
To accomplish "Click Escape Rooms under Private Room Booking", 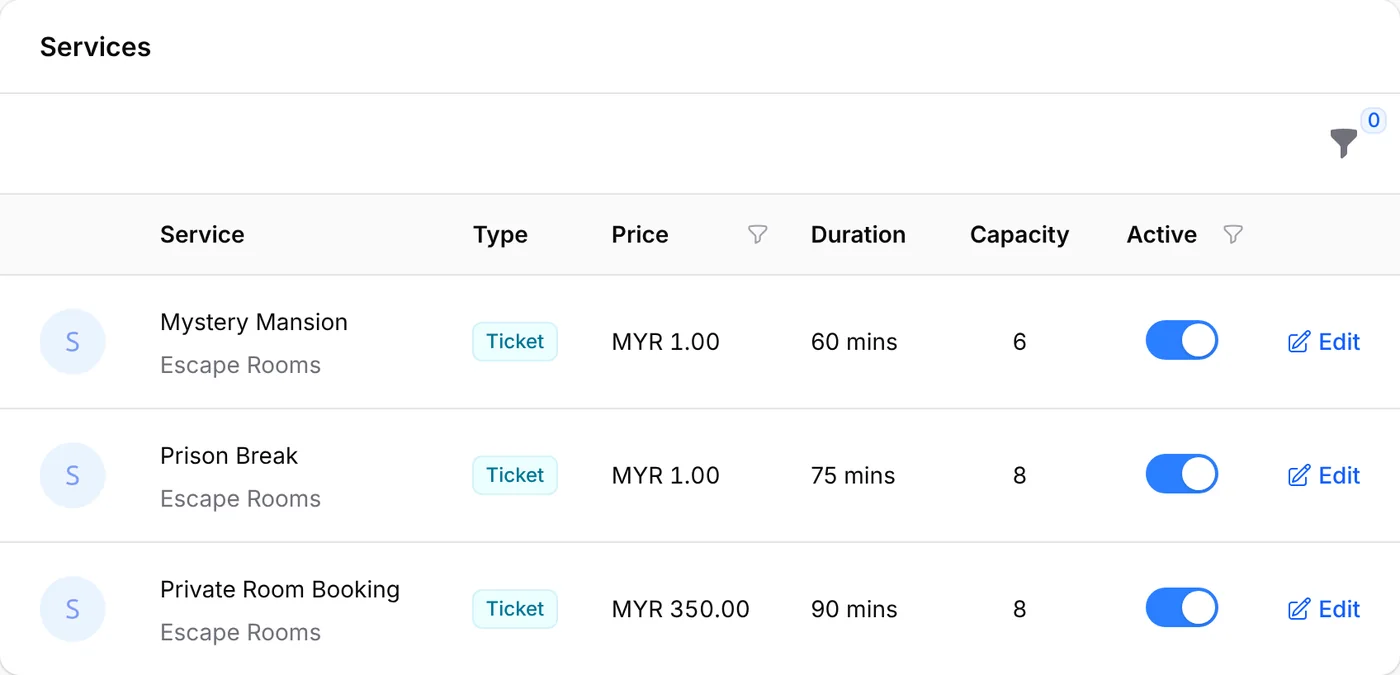I will click(240, 633).
